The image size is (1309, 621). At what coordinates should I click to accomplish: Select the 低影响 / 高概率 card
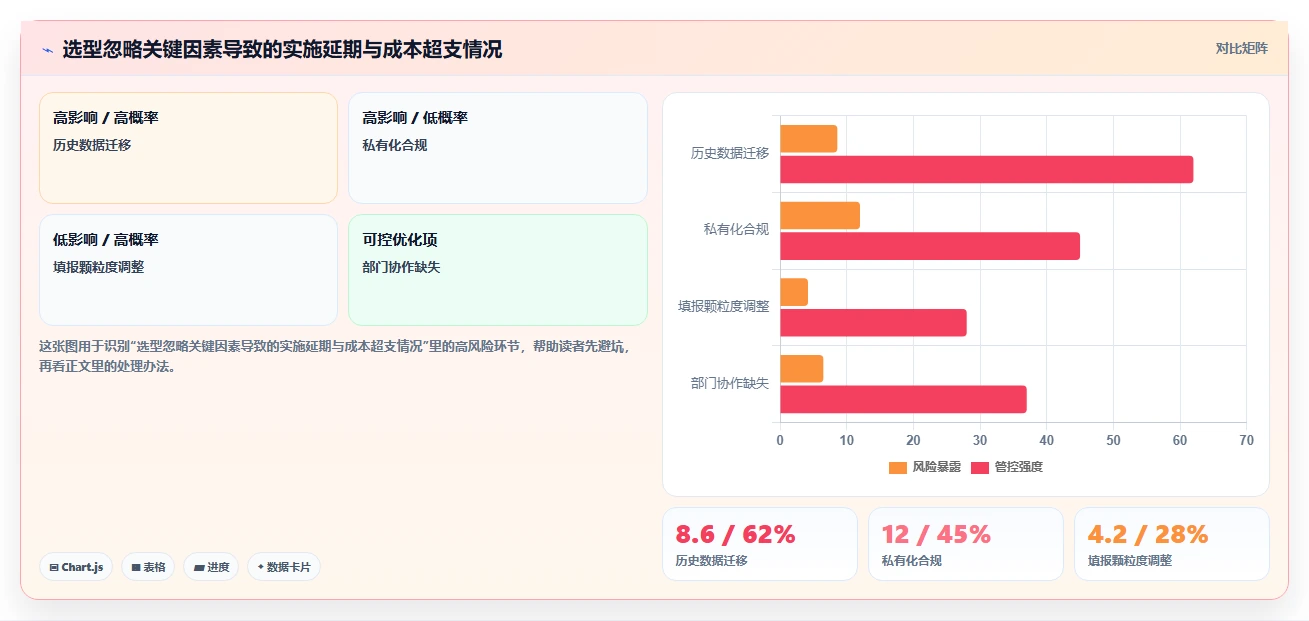188,270
